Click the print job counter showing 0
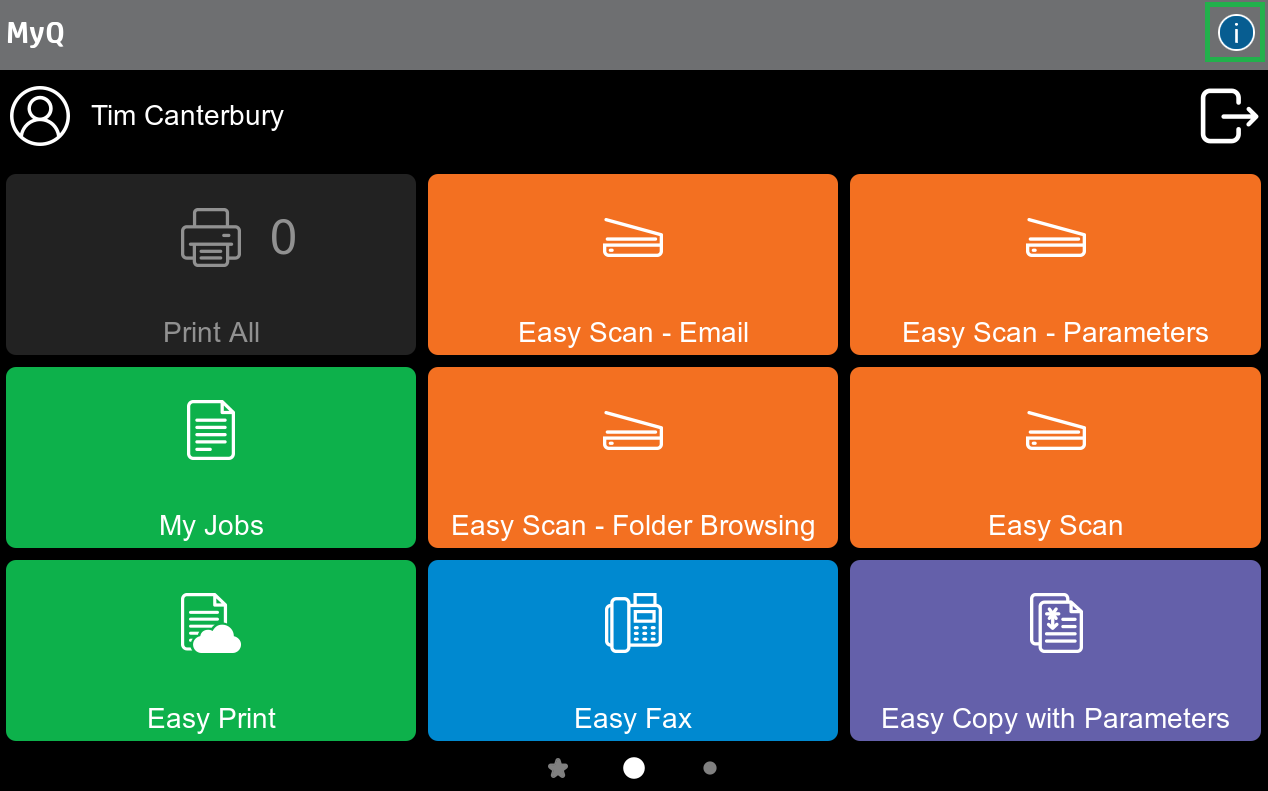The image size is (1268, 791). (283, 238)
